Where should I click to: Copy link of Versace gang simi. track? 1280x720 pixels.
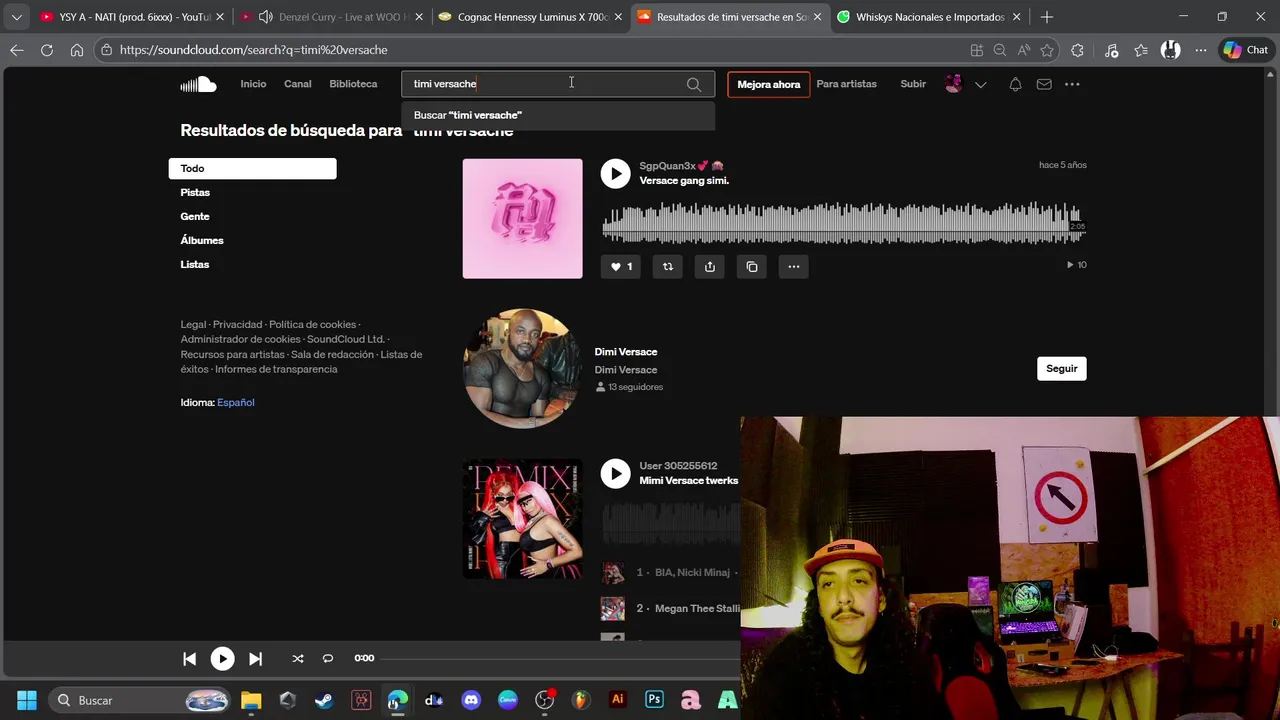[x=752, y=266]
